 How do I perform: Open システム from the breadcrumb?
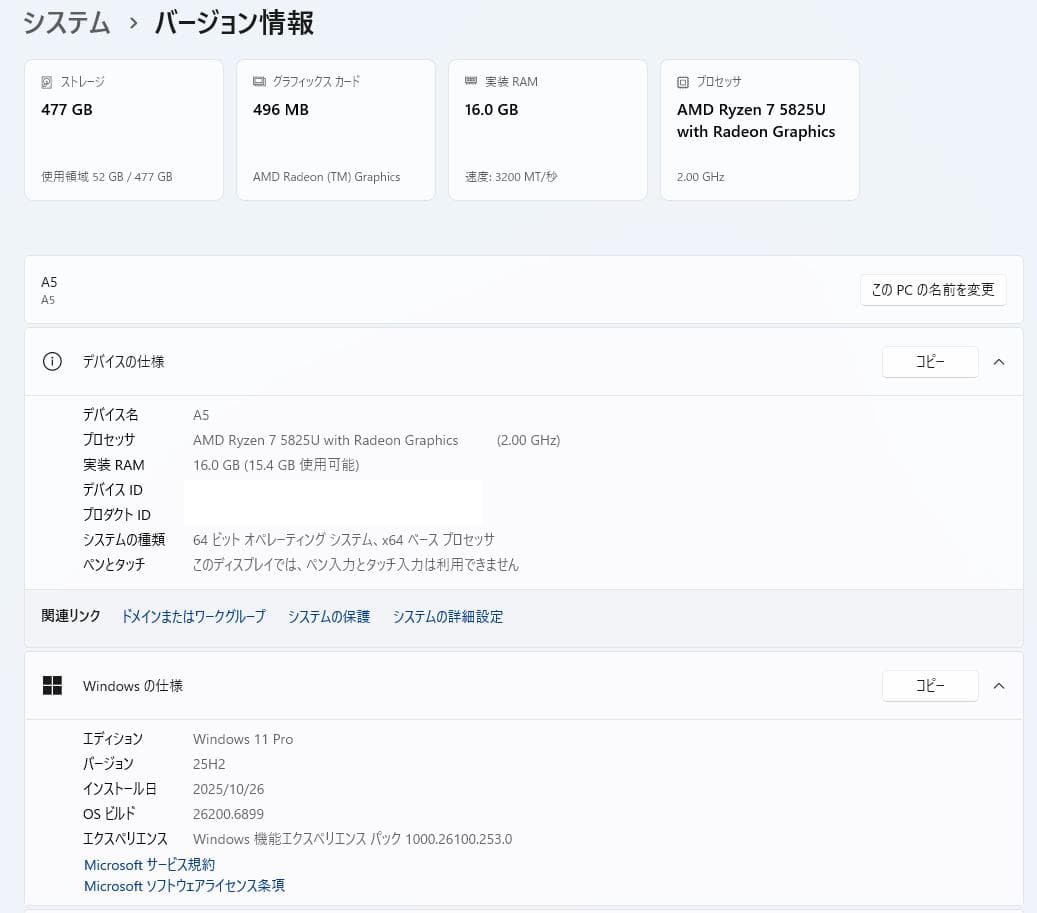[x=66, y=22]
